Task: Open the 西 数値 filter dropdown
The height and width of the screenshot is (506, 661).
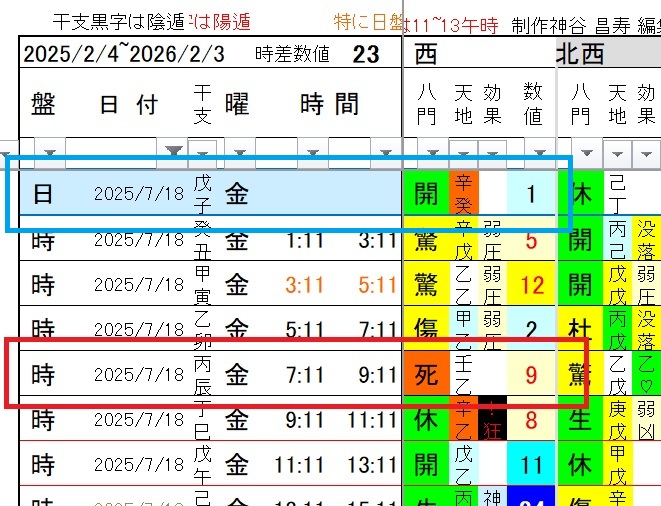Action: click(540, 152)
